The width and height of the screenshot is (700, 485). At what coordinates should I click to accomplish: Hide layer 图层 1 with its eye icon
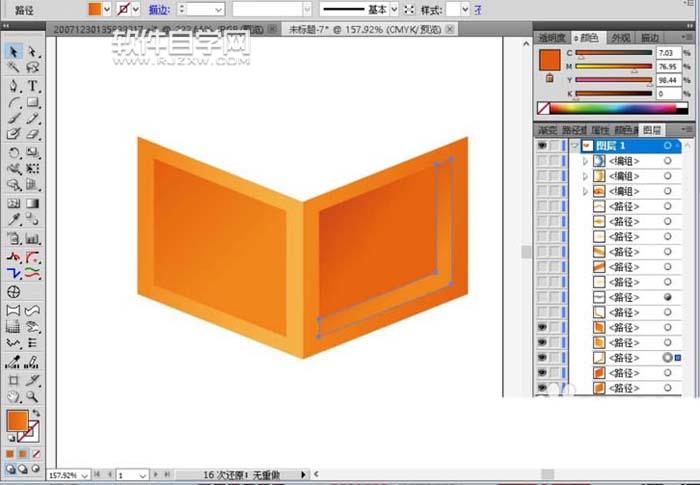pyautogui.click(x=543, y=146)
